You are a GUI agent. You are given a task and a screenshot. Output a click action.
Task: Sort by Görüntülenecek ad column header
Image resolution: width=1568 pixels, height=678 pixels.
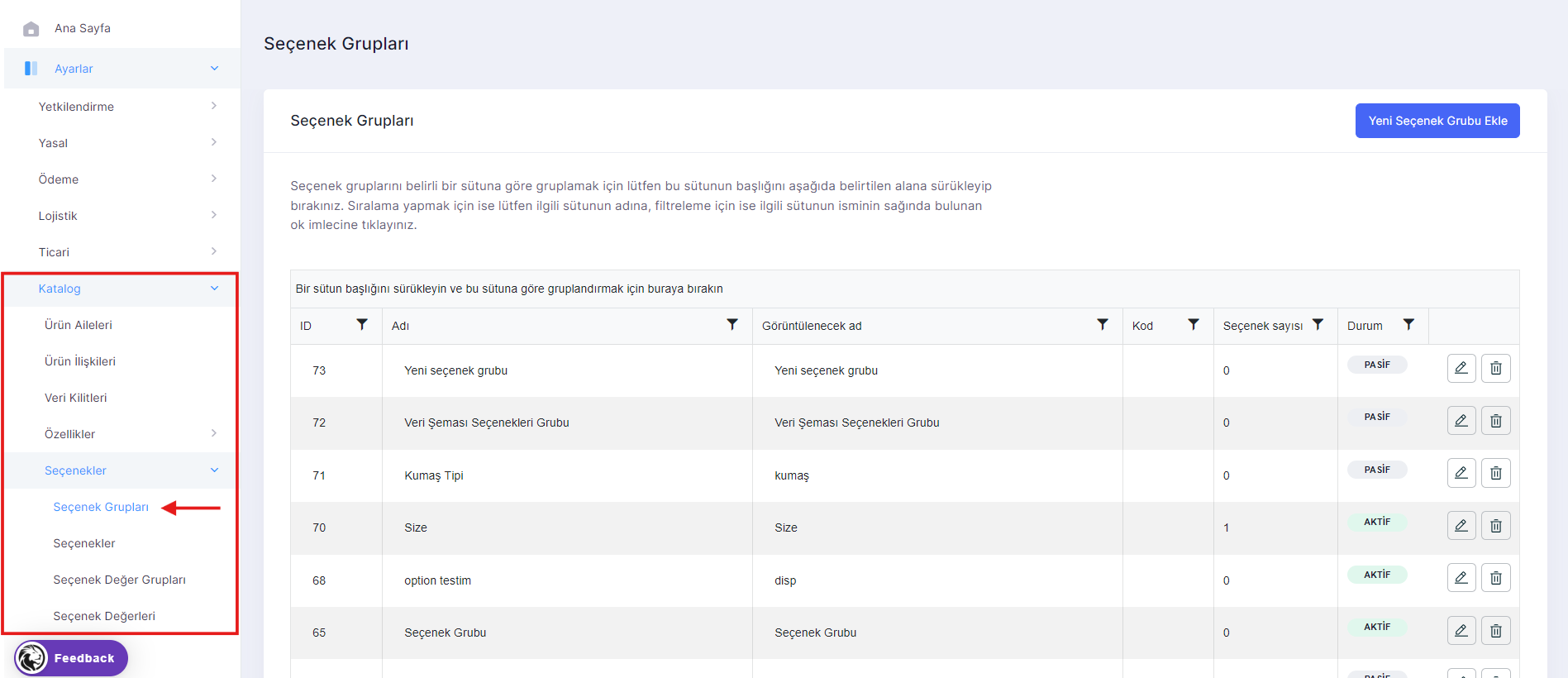point(812,326)
